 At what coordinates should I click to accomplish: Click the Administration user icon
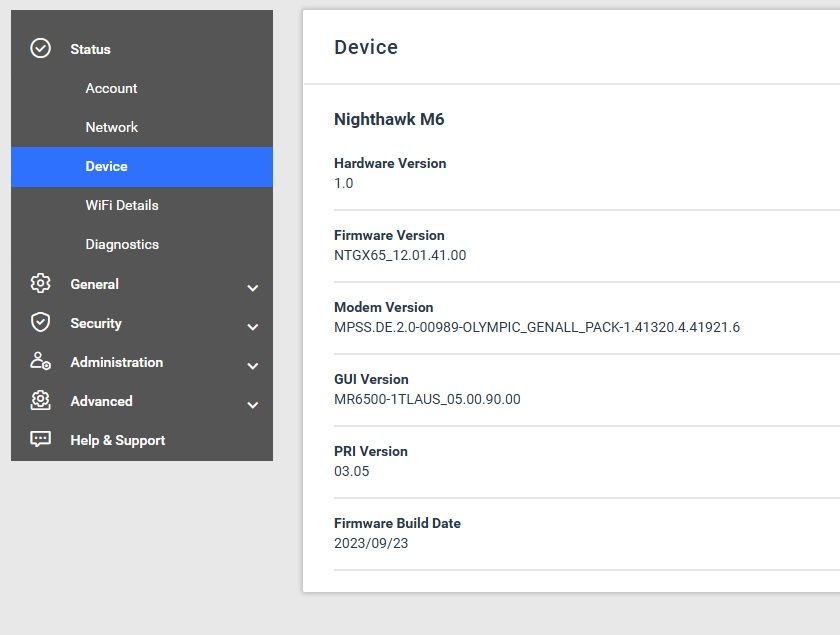click(x=40, y=362)
